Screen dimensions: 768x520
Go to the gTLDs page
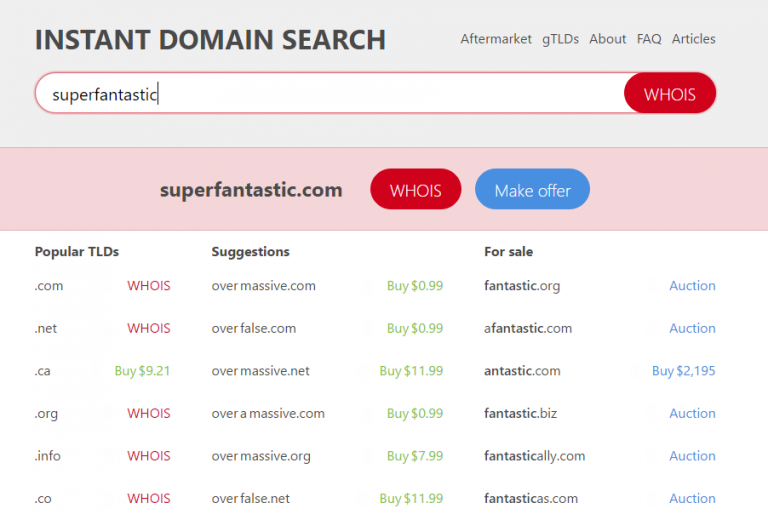[x=560, y=39]
